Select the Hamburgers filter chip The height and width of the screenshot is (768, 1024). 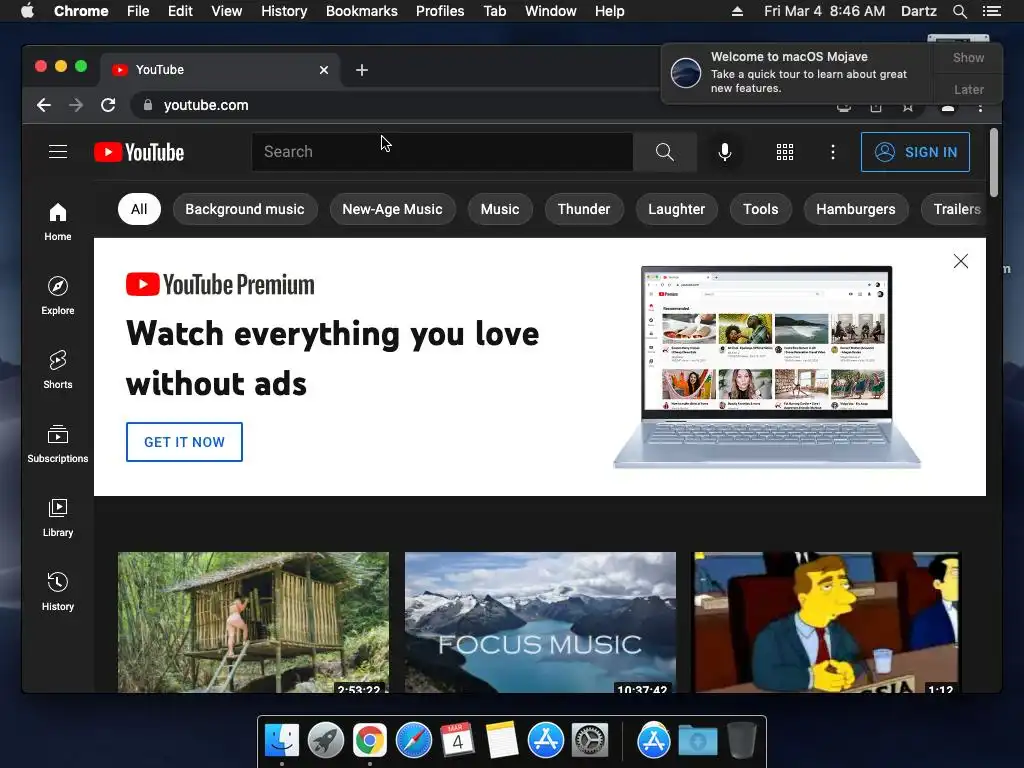(x=856, y=209)
